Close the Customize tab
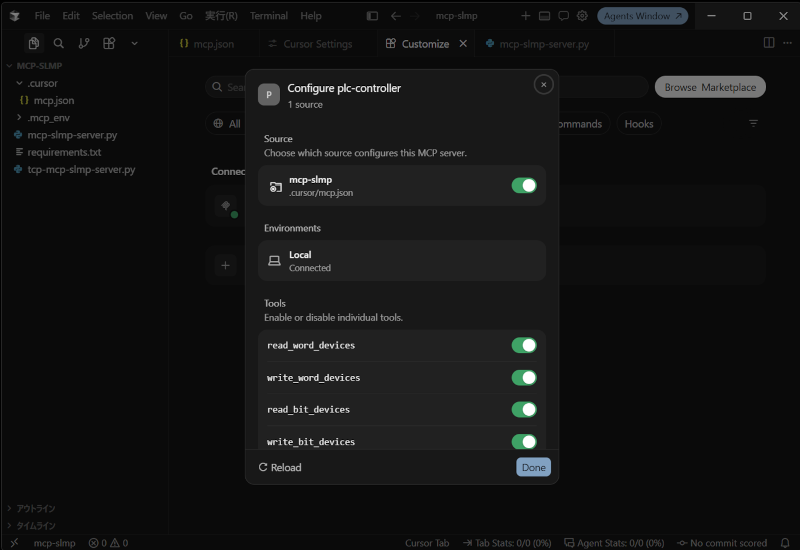Viewport: 800px width, 550px height. [x=463, y=43]
